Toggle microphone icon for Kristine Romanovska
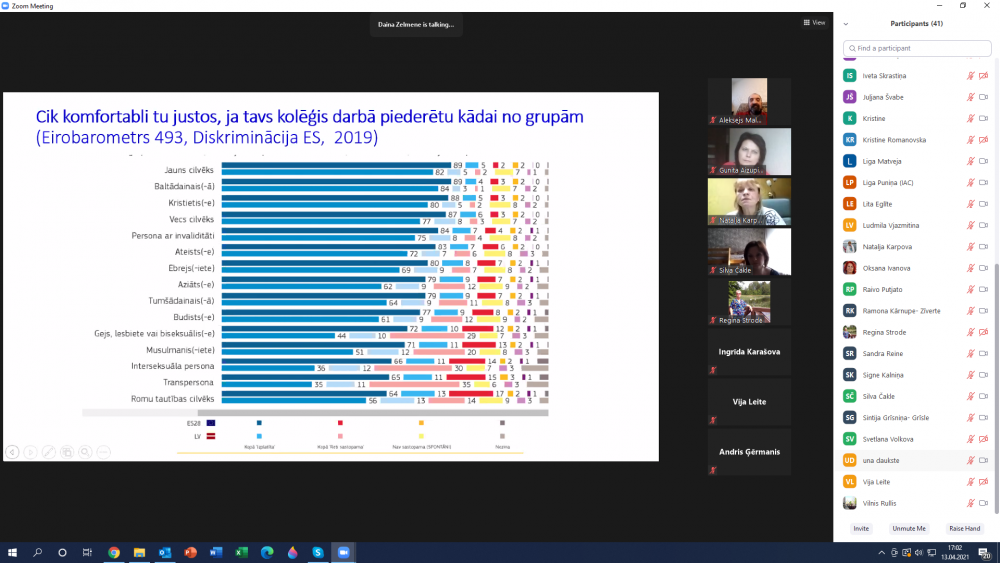 (x=970, y=140)
